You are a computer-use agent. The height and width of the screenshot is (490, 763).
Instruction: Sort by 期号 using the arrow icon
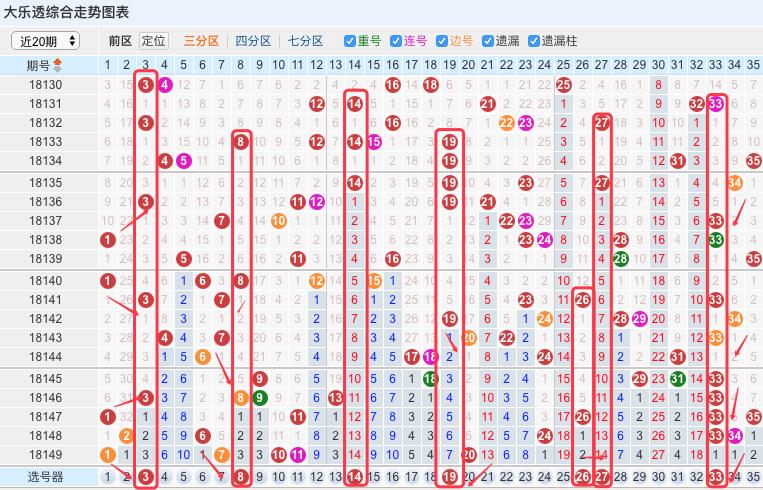pyautogui.click(x=57, y=65)
